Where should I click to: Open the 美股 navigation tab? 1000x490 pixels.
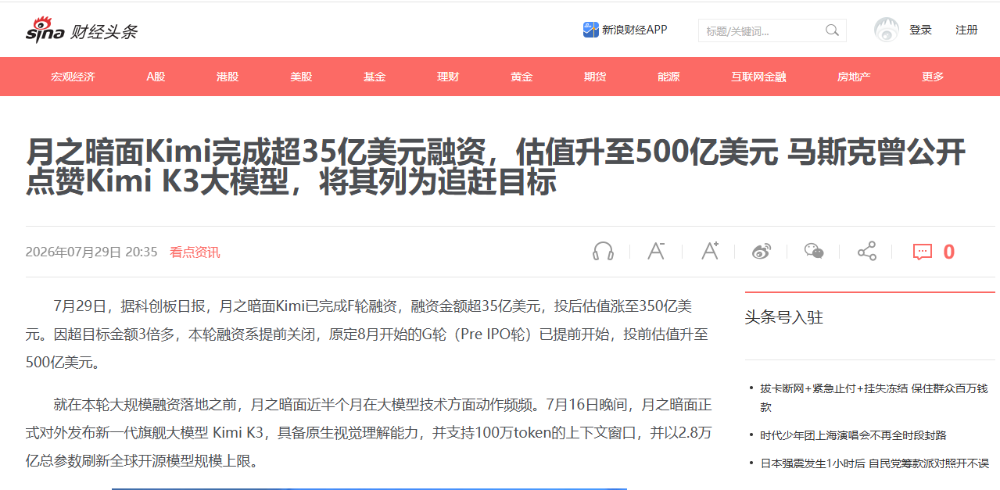coord(301,77)
